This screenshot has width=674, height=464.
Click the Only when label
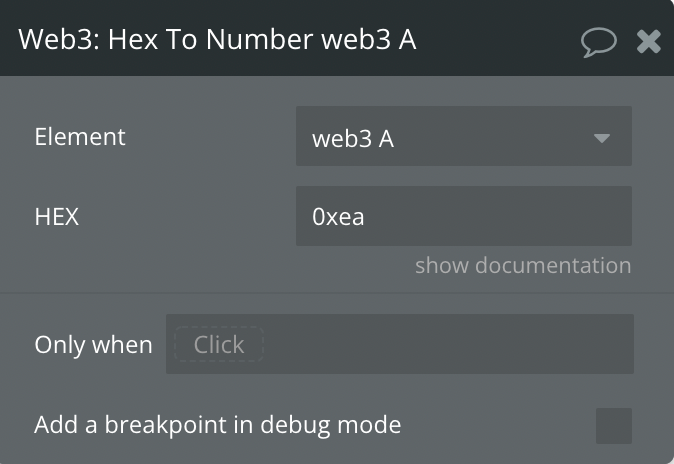(x=93, y=345)
